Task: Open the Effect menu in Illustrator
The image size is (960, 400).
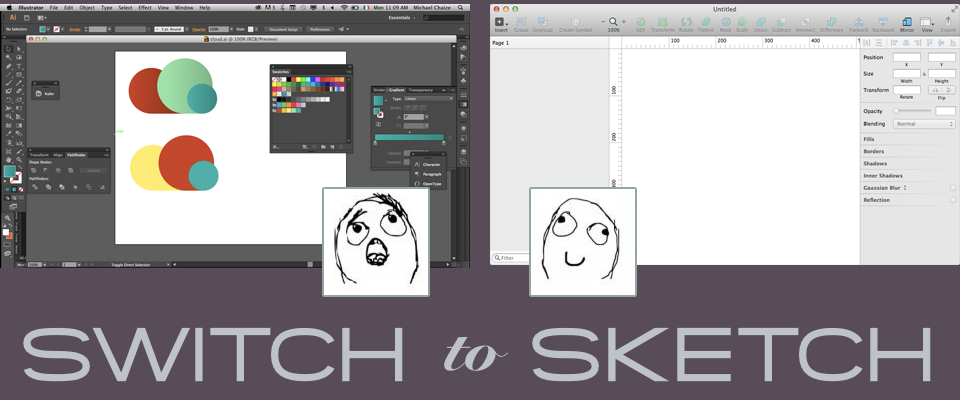Action: click(x=144, y=7)
